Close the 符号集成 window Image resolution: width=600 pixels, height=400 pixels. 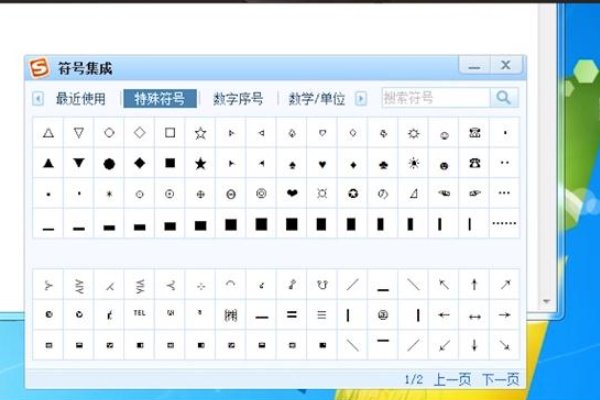(x=506, y=65)
